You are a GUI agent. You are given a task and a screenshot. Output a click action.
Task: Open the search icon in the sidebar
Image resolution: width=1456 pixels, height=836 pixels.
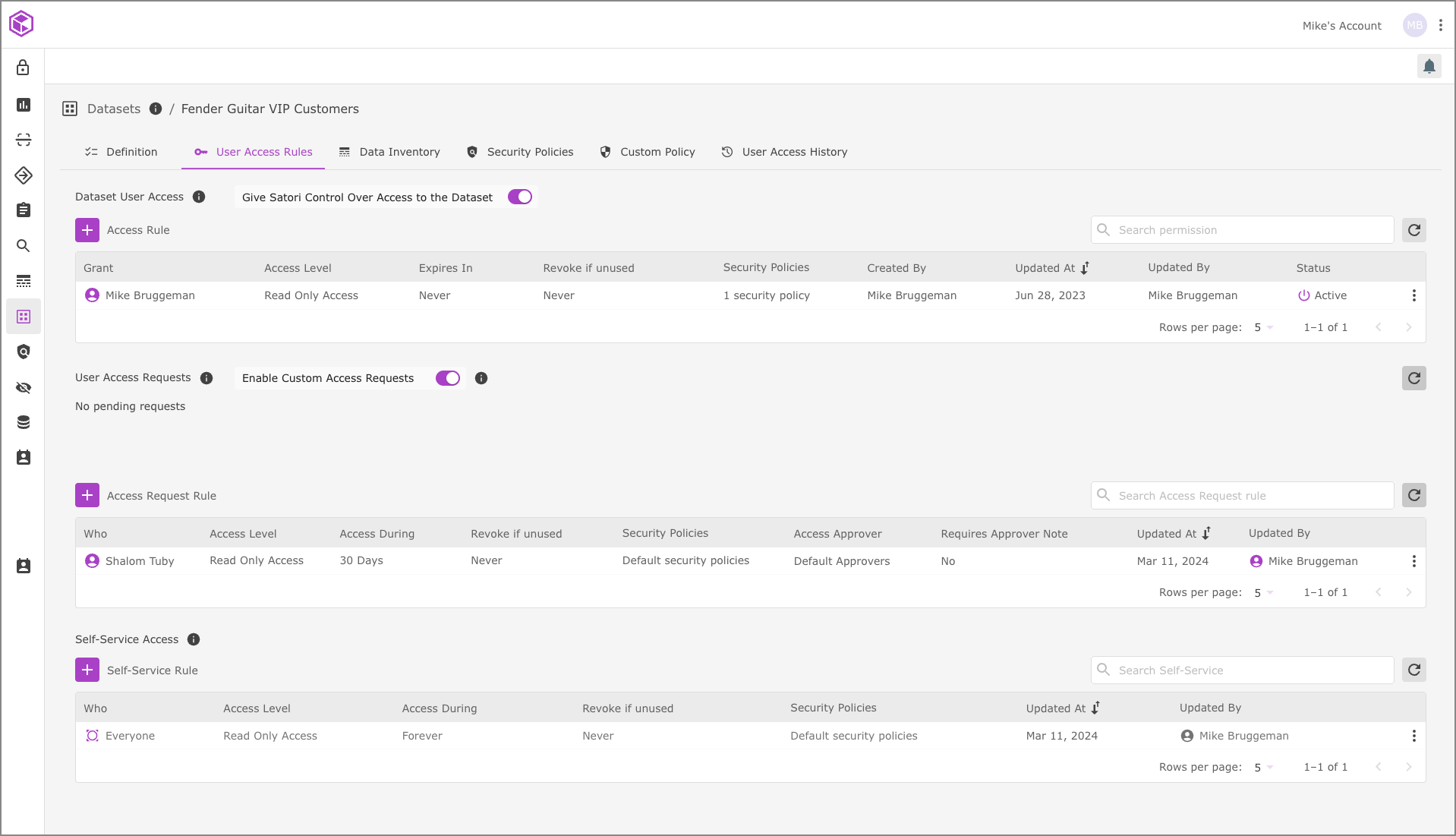click(x=24, y=246)
